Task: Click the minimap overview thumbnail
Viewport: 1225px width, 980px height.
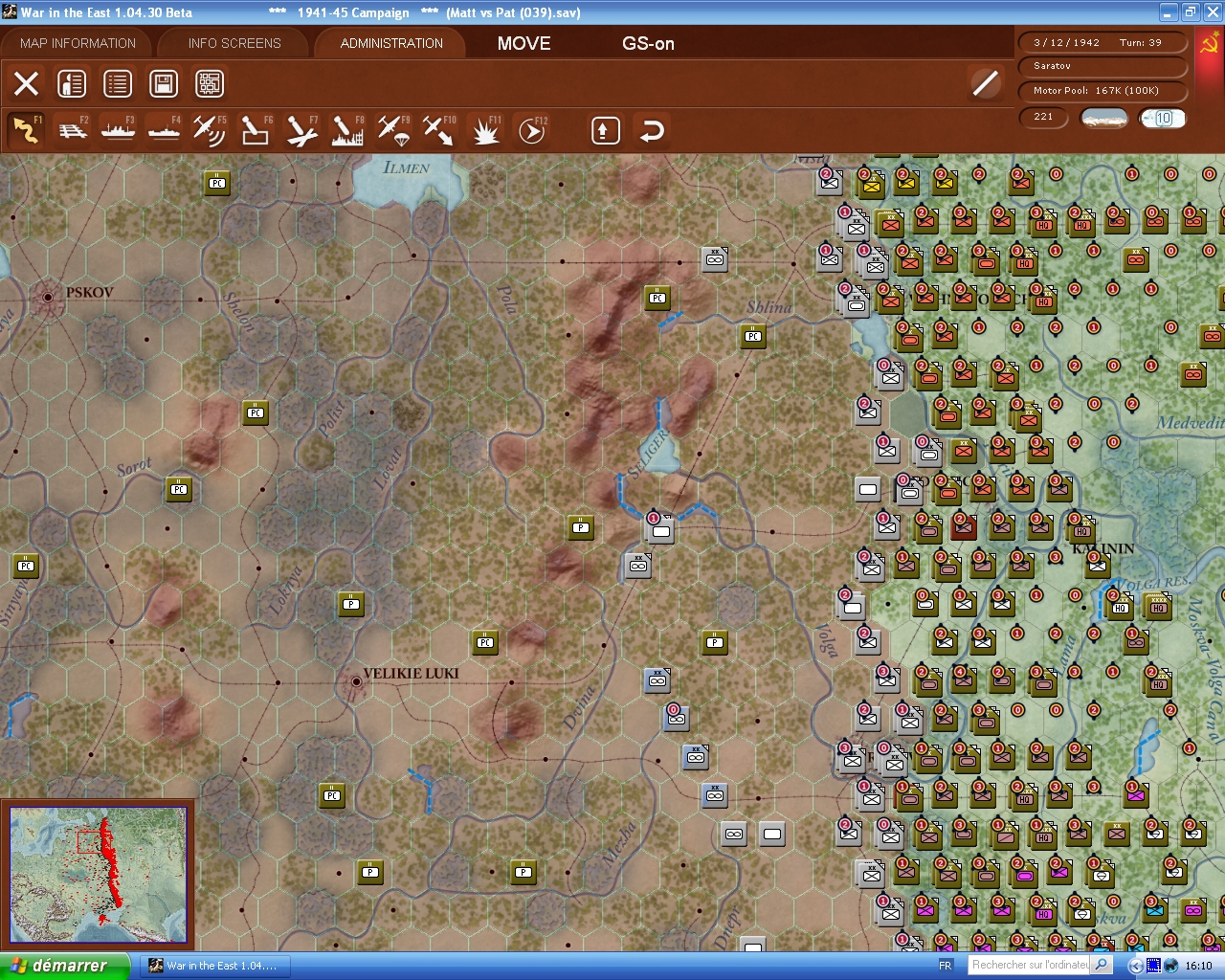Action: pos(98,875)
